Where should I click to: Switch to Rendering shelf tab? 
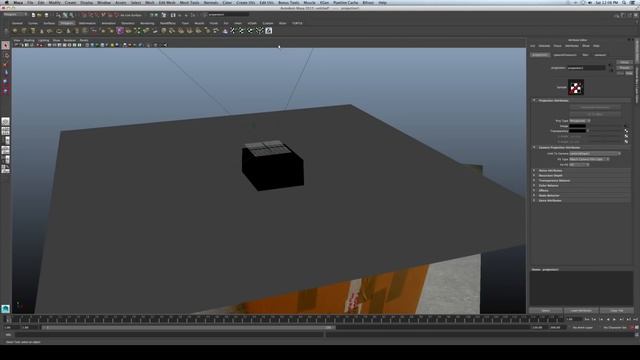pyautogui.click(x=147, y=23)
